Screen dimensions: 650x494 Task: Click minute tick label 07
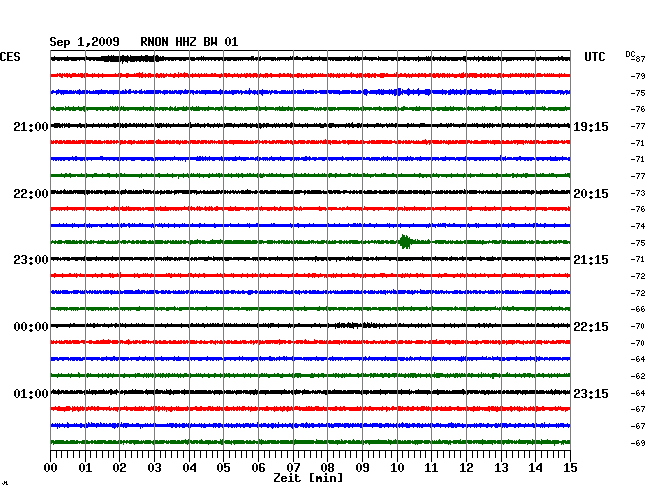click(x=293, y=468)
